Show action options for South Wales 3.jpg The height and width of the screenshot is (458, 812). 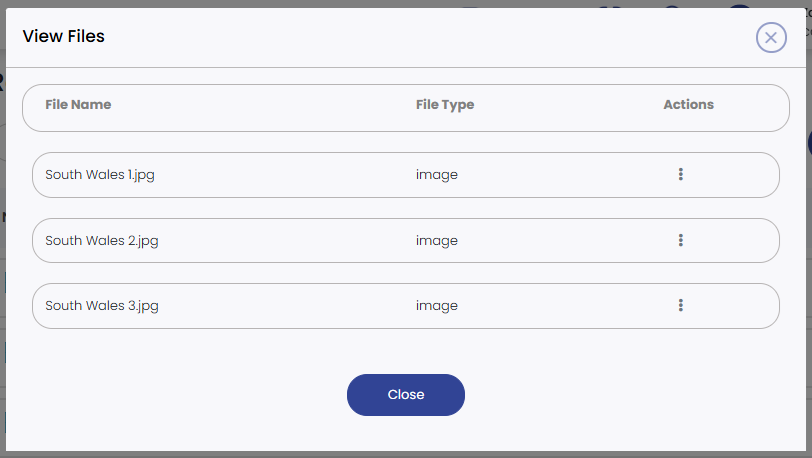point(681,306)
